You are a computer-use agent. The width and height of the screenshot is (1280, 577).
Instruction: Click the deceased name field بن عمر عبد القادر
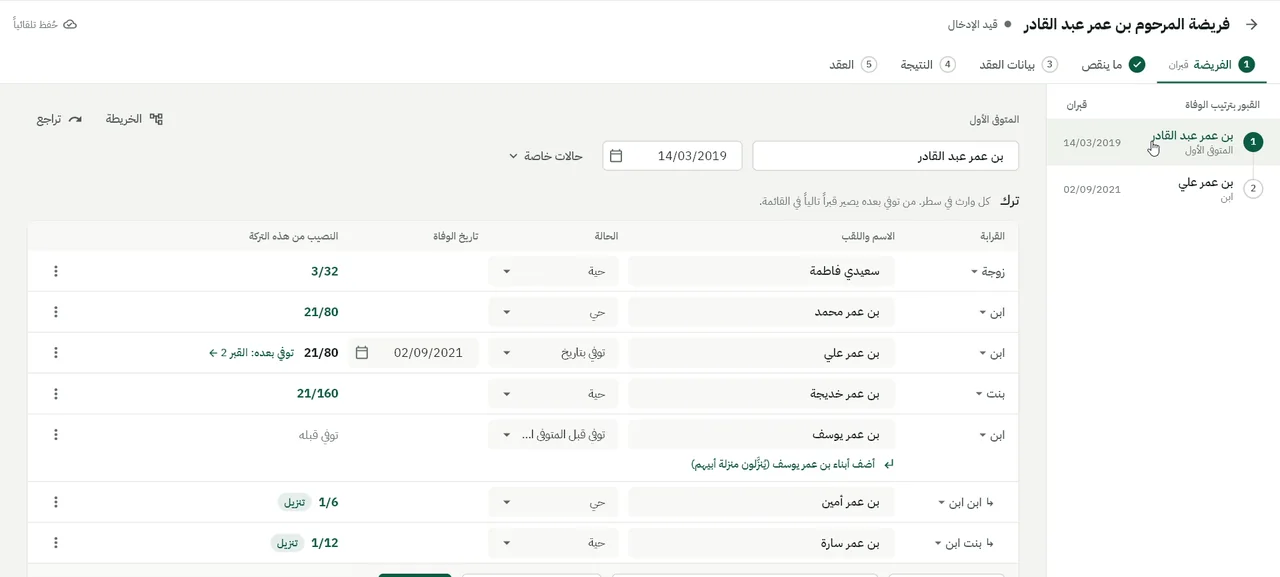[885, 156]
